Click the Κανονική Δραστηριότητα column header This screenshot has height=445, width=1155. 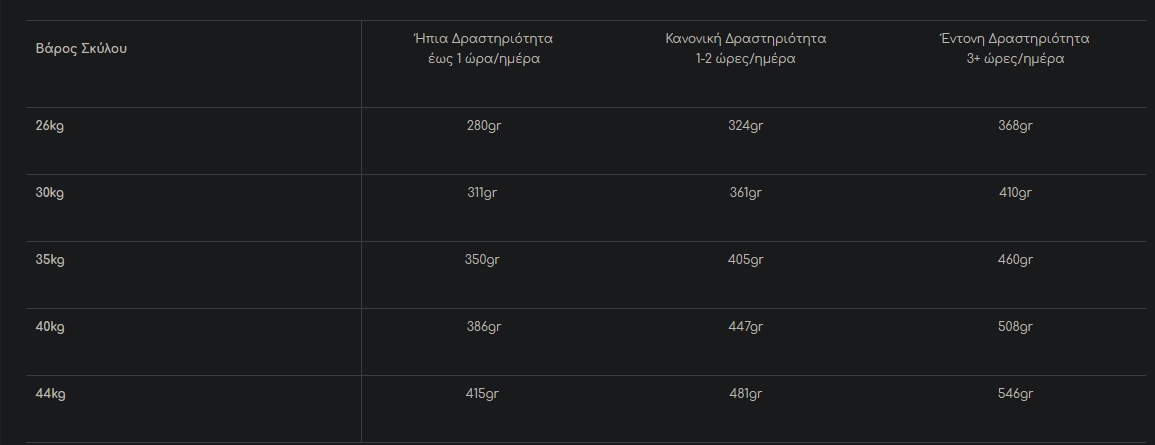(746, 48)
